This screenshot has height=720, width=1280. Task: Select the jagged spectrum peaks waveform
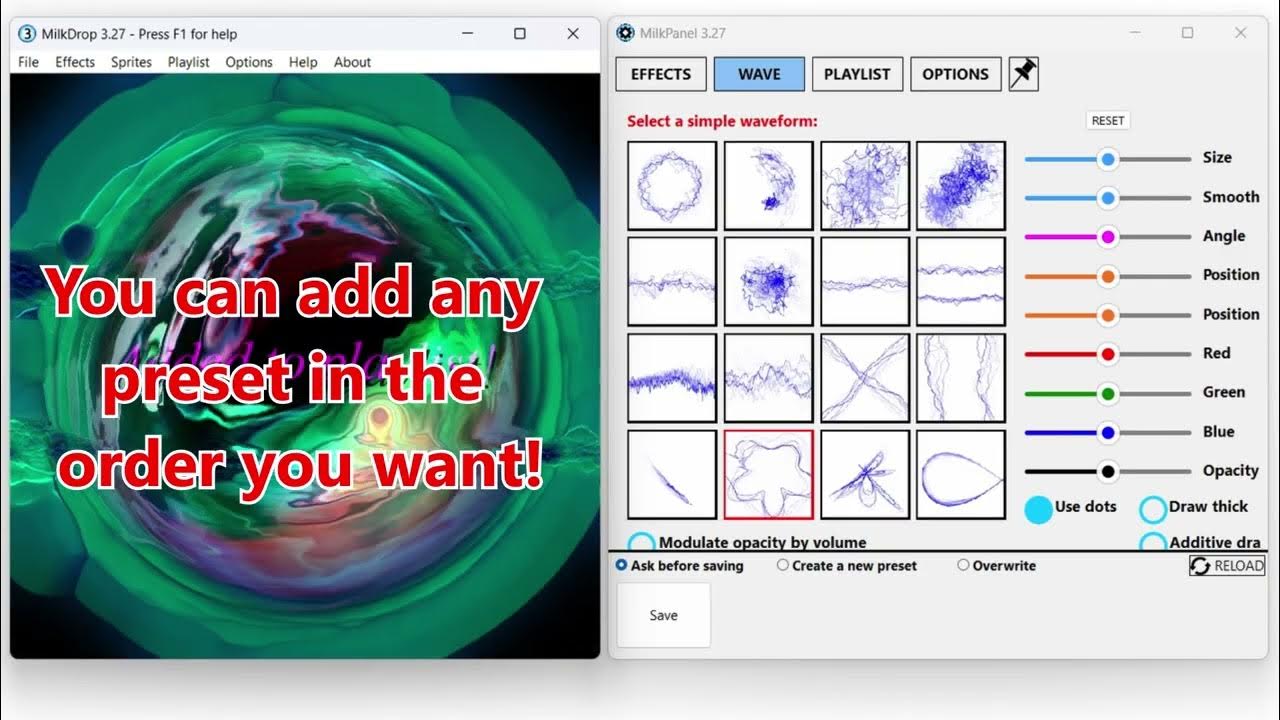(768, 378)
